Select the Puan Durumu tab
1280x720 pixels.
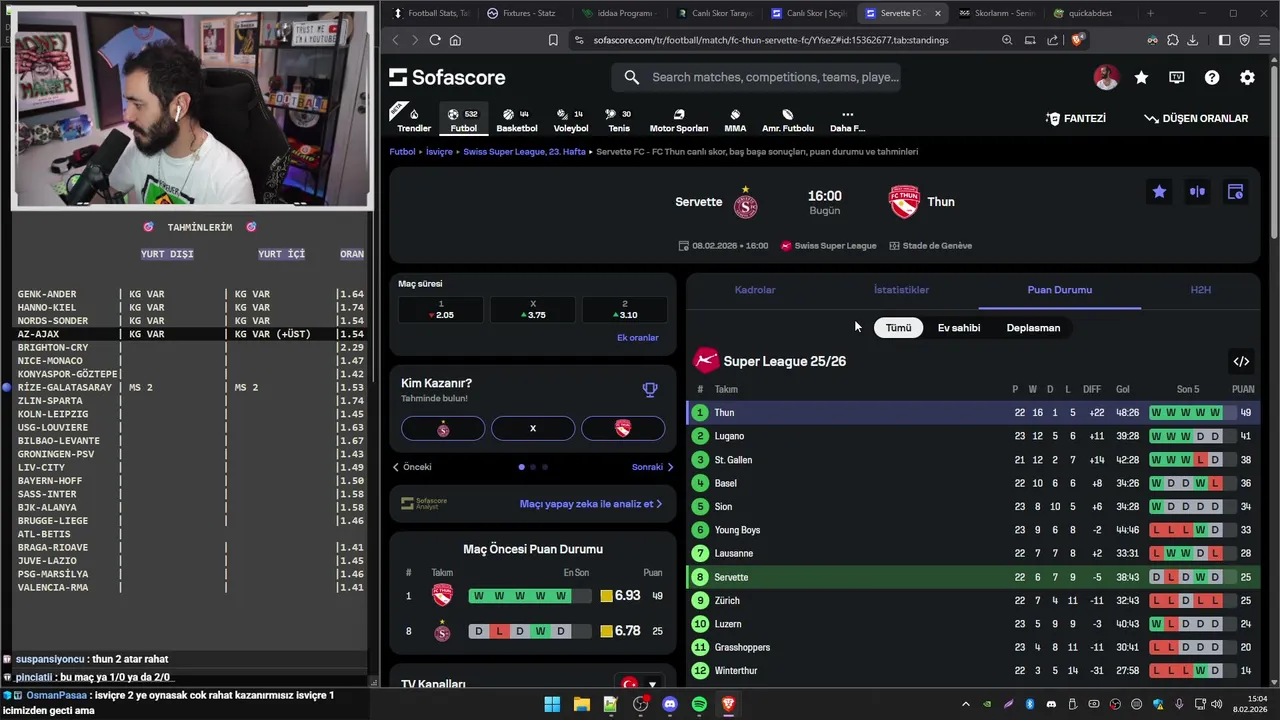[x=1060, y=290]
